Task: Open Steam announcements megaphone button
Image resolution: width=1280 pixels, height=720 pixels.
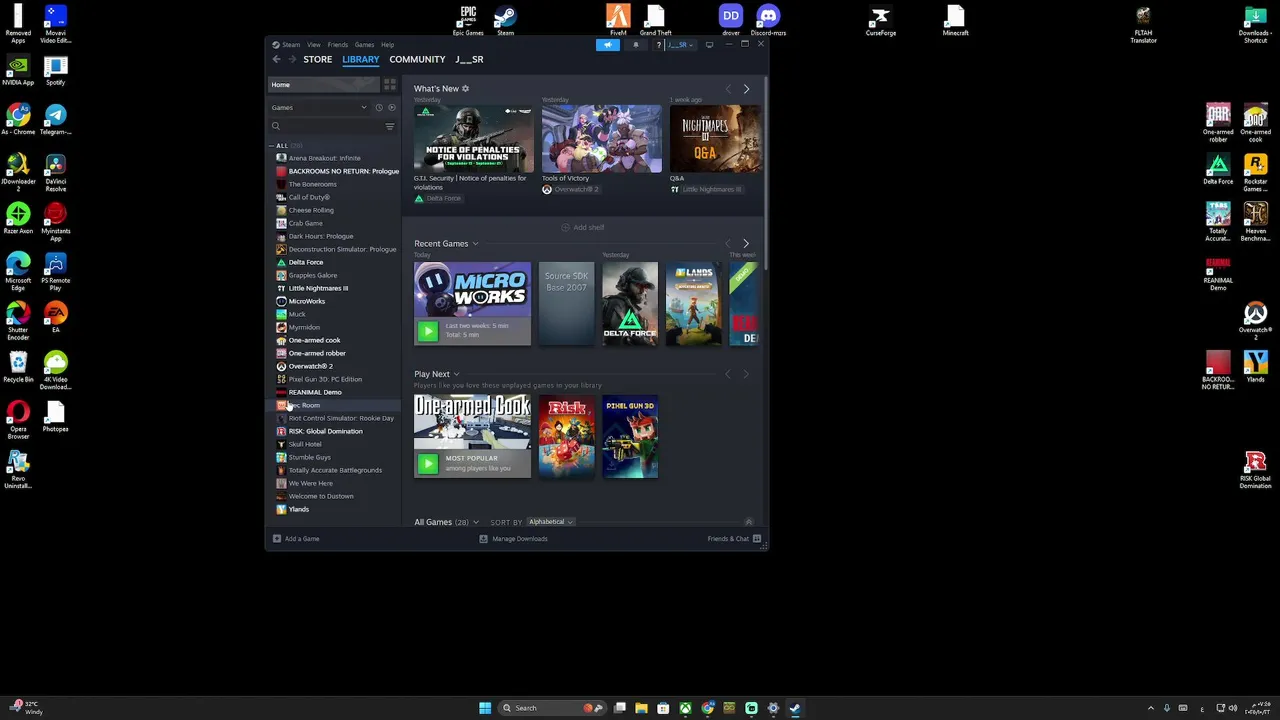Action: pos(608,45)
